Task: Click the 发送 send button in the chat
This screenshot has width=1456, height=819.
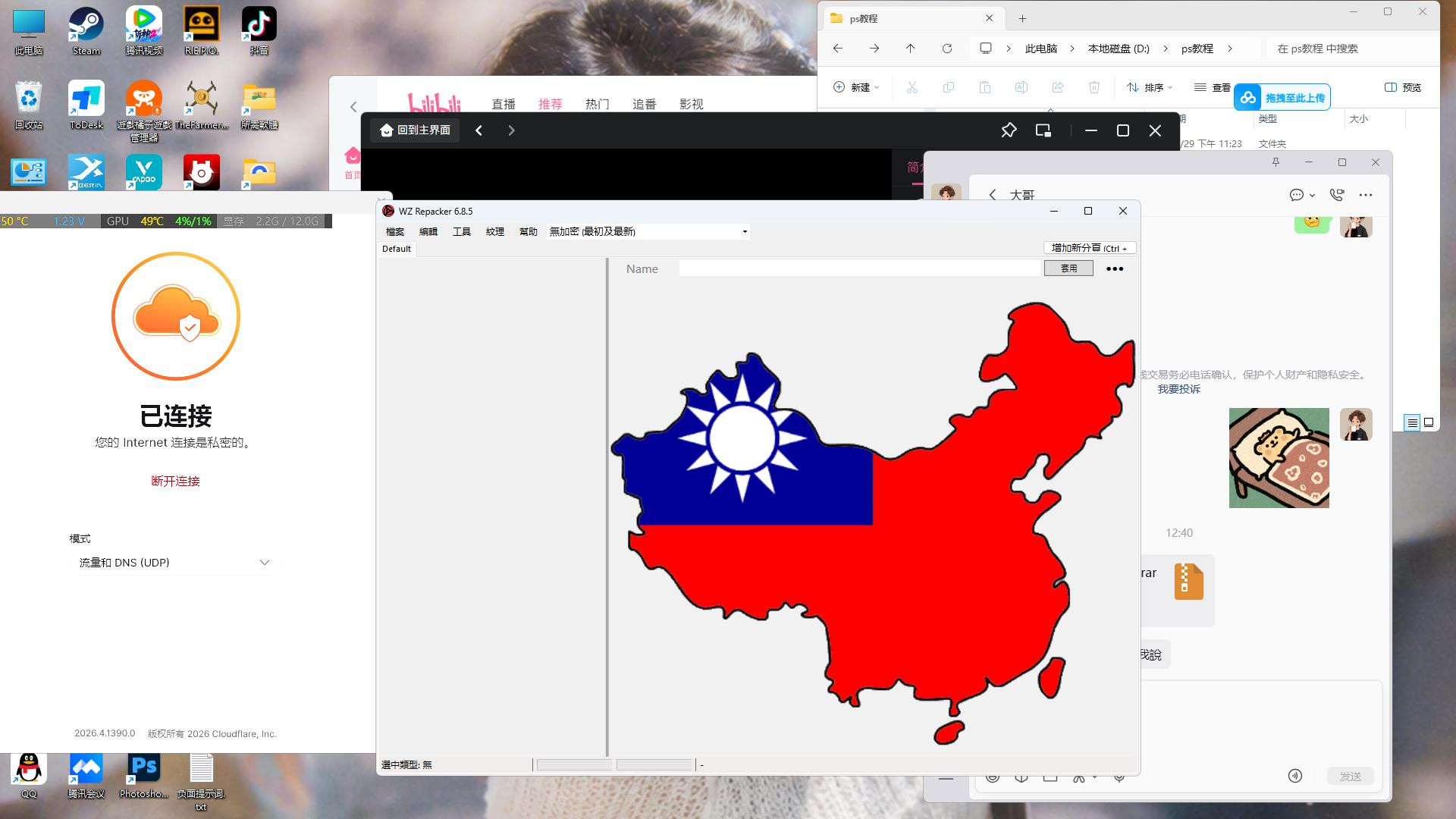Action: point(1351,776)
